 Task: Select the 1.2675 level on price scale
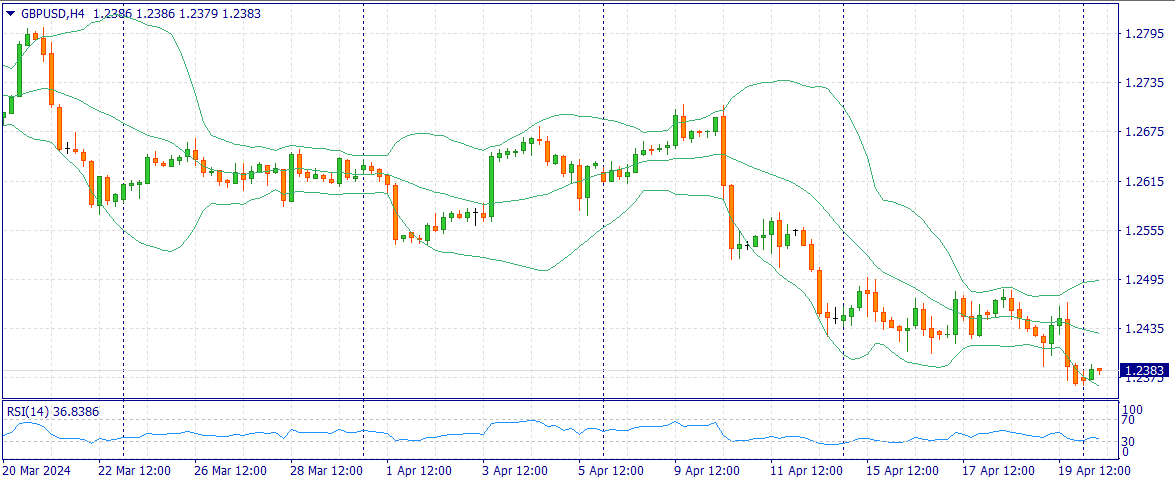point(1143,132)
